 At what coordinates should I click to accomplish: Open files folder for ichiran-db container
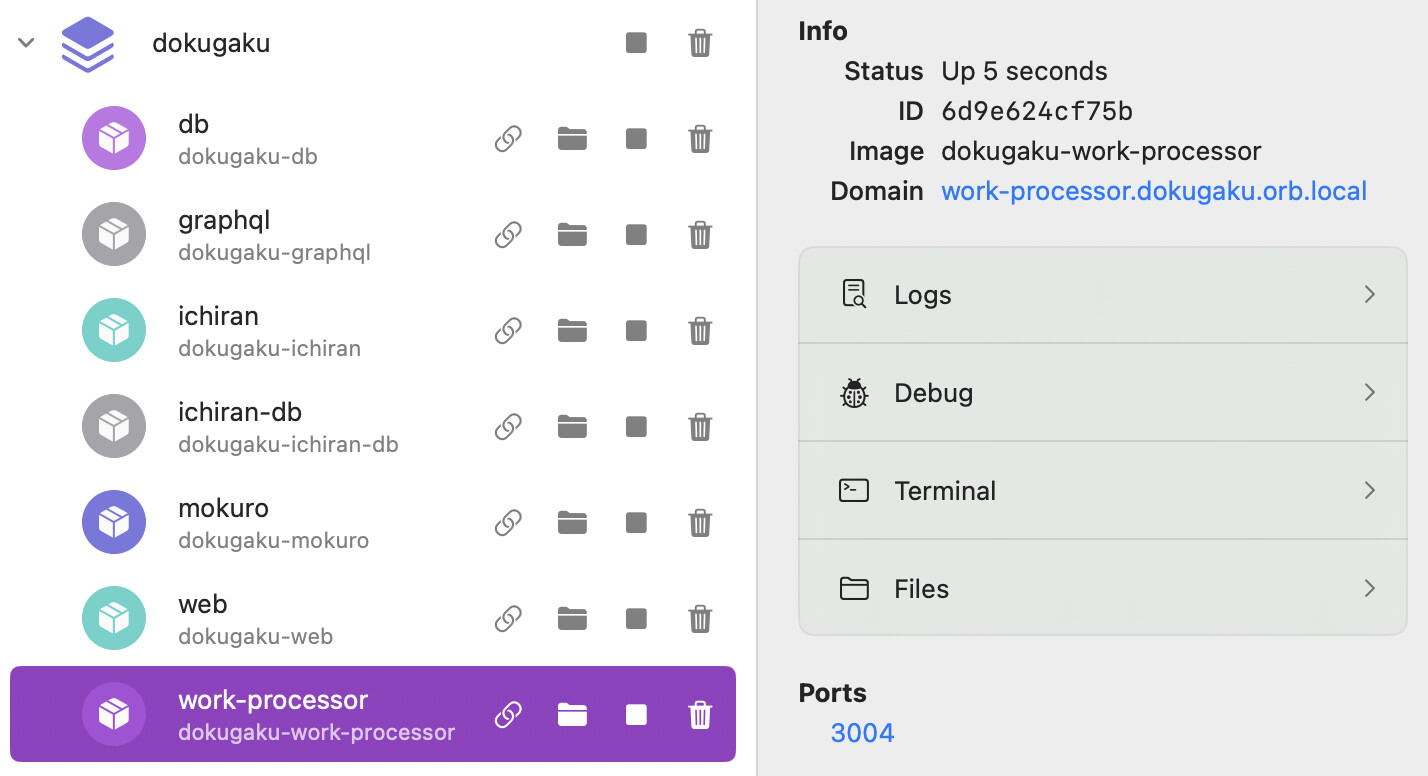click(x=572, y=426)
